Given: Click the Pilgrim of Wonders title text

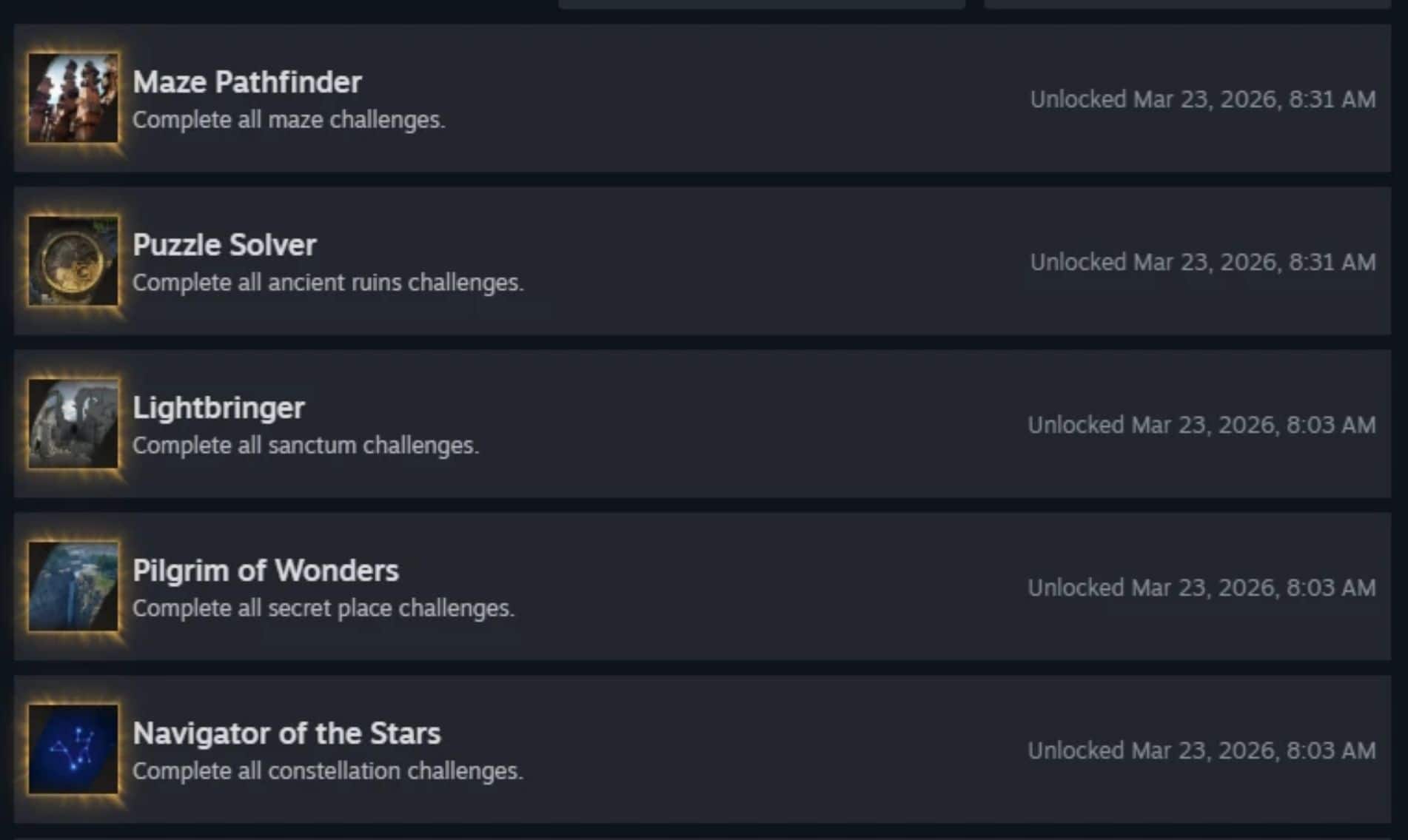Looking at the screenshot, I should click(x=266, y=571).
